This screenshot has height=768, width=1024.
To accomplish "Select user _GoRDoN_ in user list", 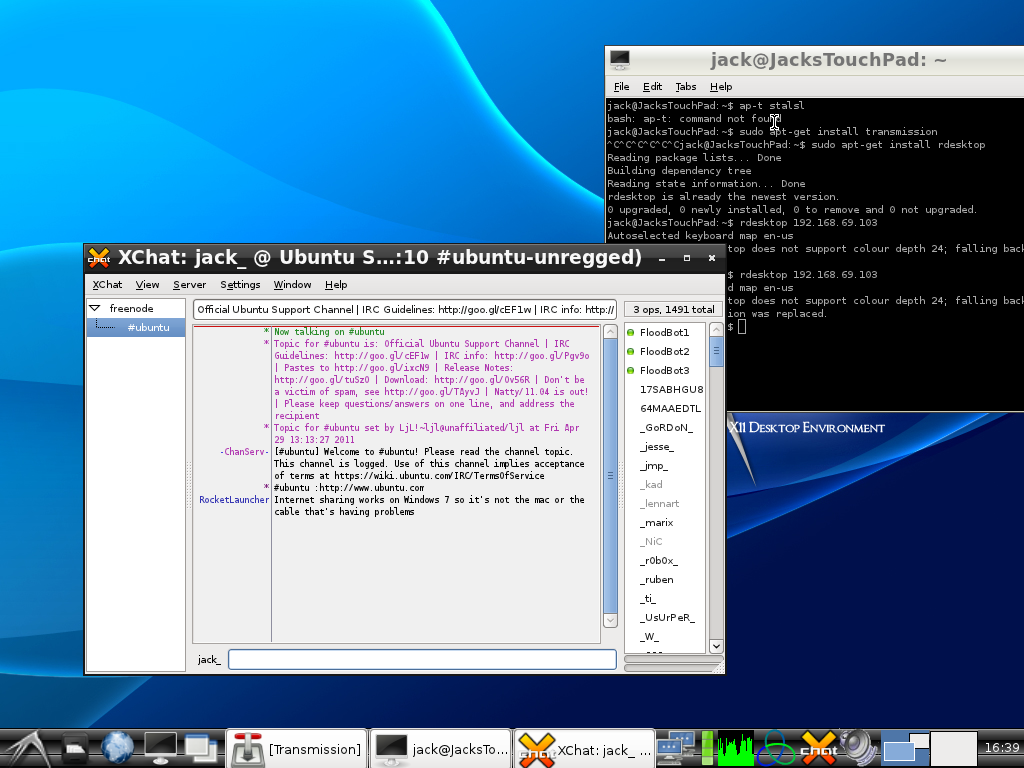I will (666, 427).
